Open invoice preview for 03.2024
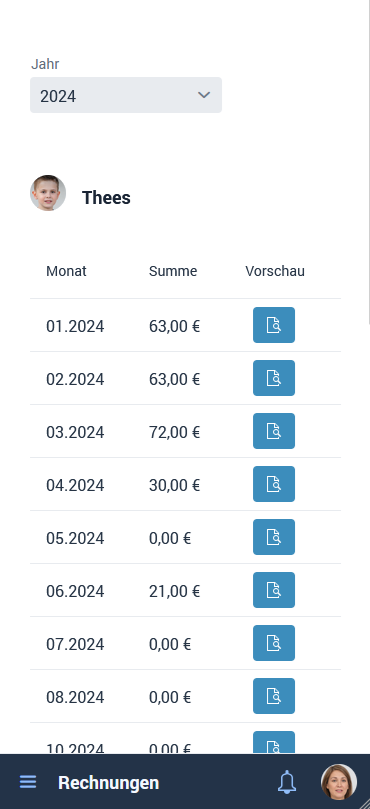This screenshot has width=370, height=809. click(x=274, y=431)
